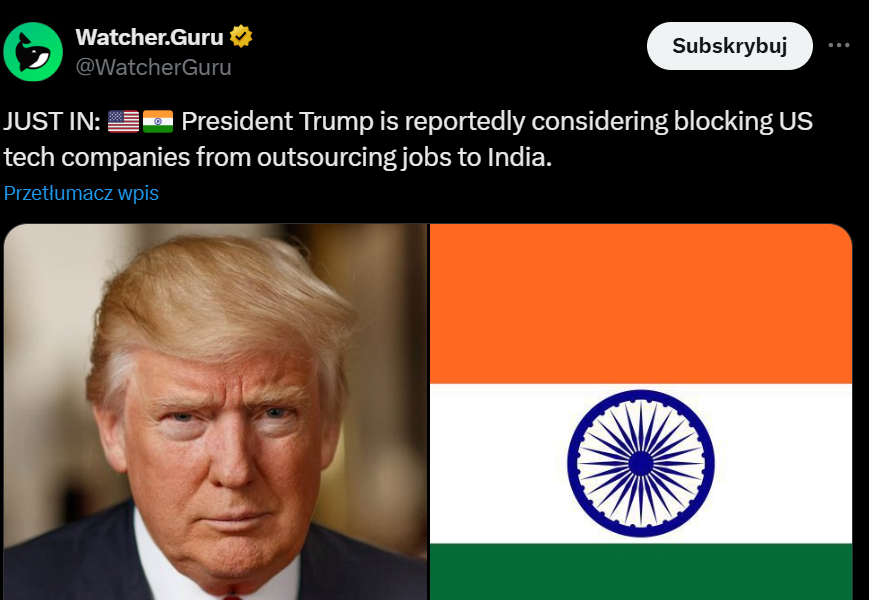Click 'India.' at end of post
Viewport: 869px width, 600px height.
[x=520, y=158]
